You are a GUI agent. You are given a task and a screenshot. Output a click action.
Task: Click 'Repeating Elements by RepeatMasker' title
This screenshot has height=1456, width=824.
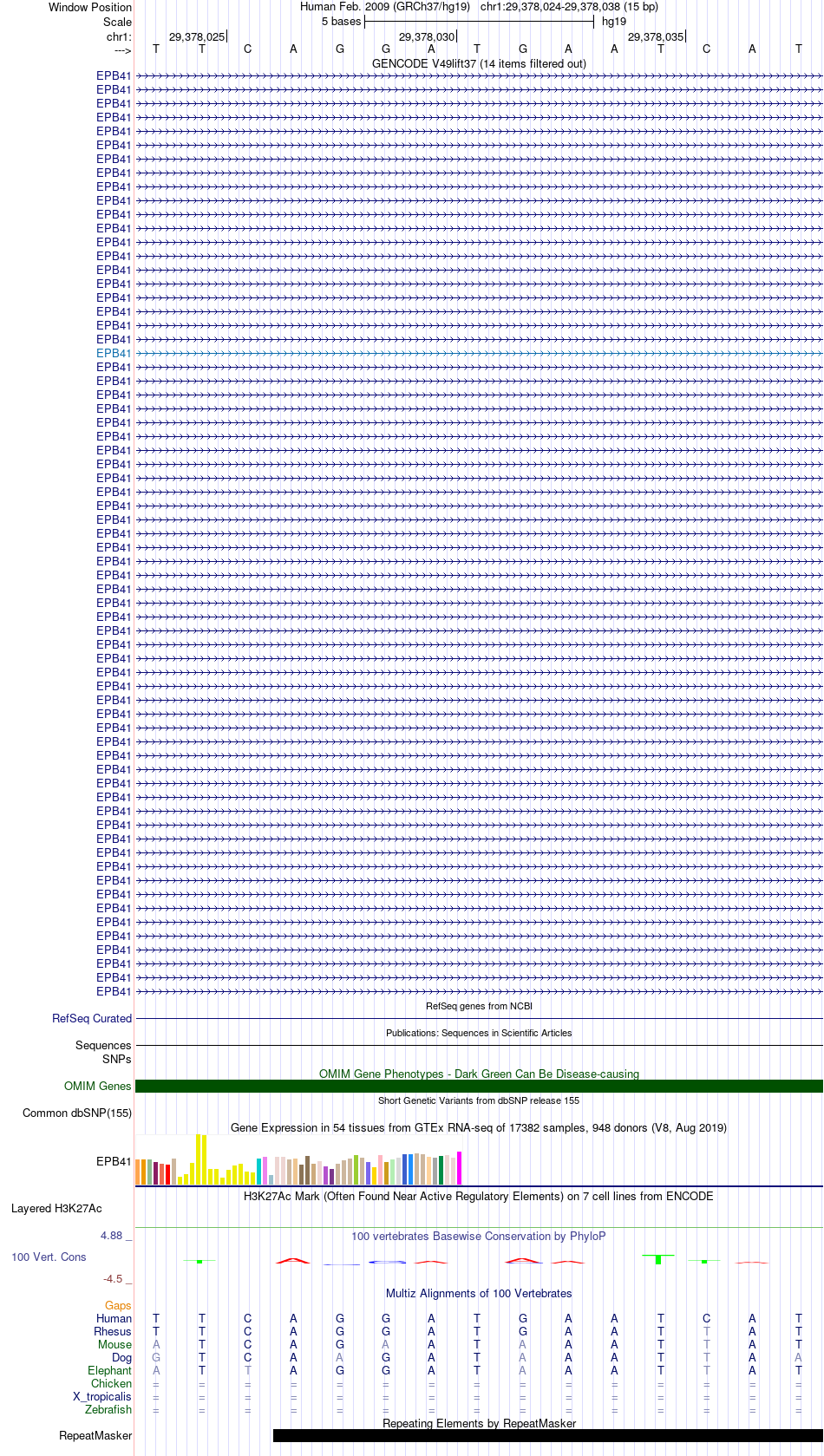coord(479,1423)
